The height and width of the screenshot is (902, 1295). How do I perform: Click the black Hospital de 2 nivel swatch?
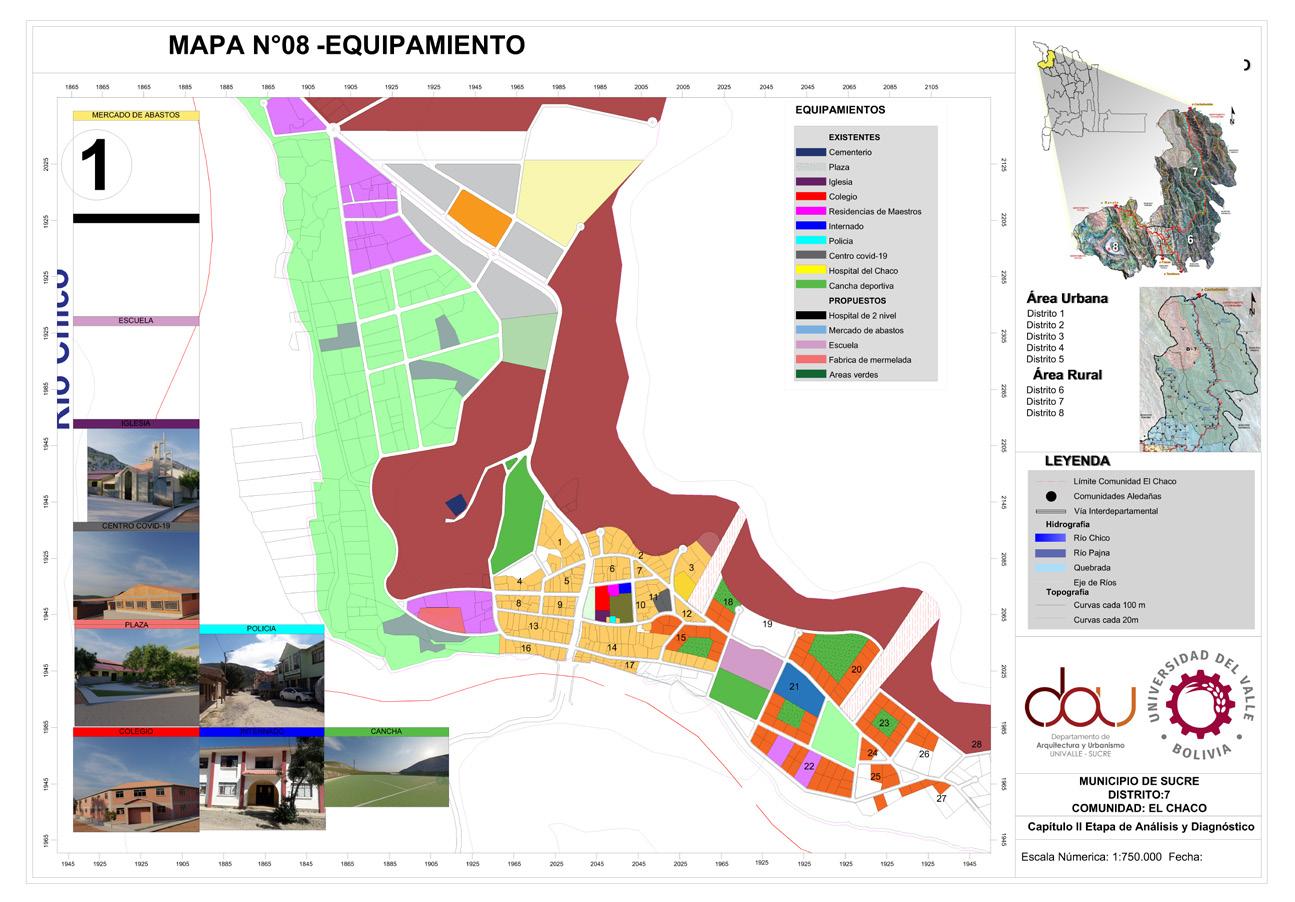(x=811, y=315)
